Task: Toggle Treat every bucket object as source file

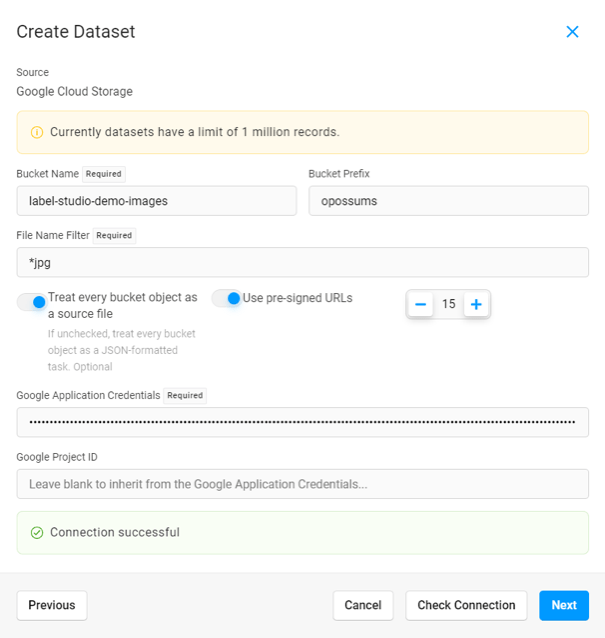Action: pyautogui.click(x=32, y=302)
